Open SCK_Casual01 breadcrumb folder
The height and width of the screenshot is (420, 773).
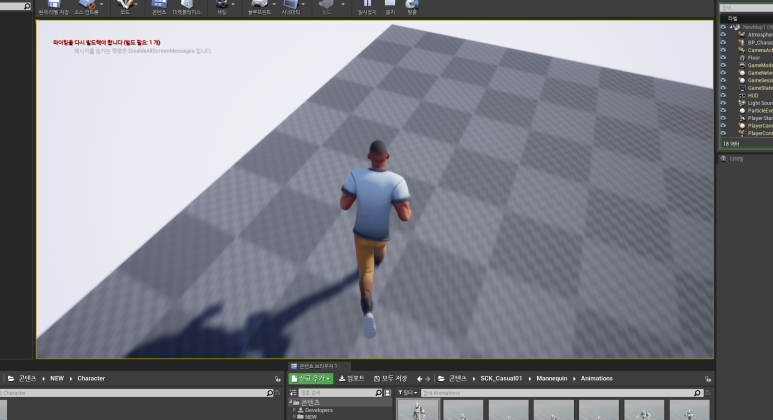(x=501, y=379)
